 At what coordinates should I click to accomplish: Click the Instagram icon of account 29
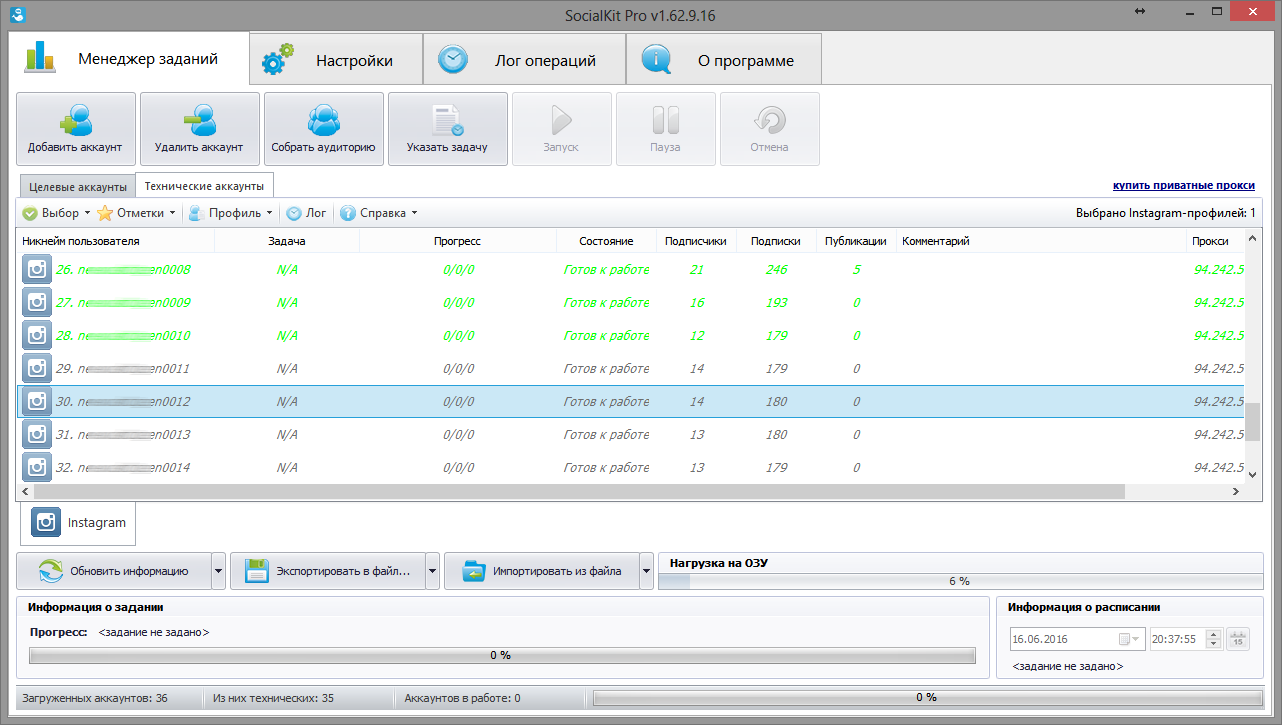37,369
